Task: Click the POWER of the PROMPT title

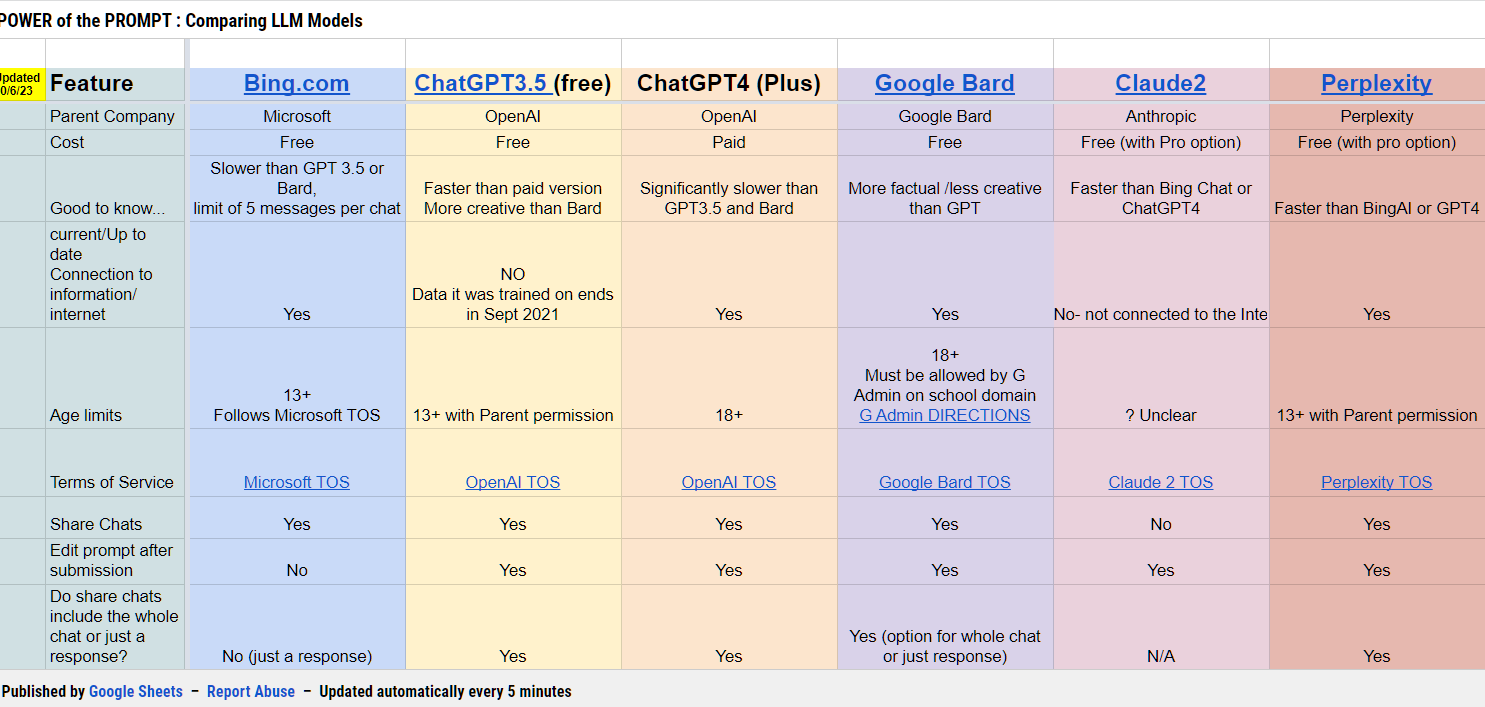Action: (x=181, y=20)
